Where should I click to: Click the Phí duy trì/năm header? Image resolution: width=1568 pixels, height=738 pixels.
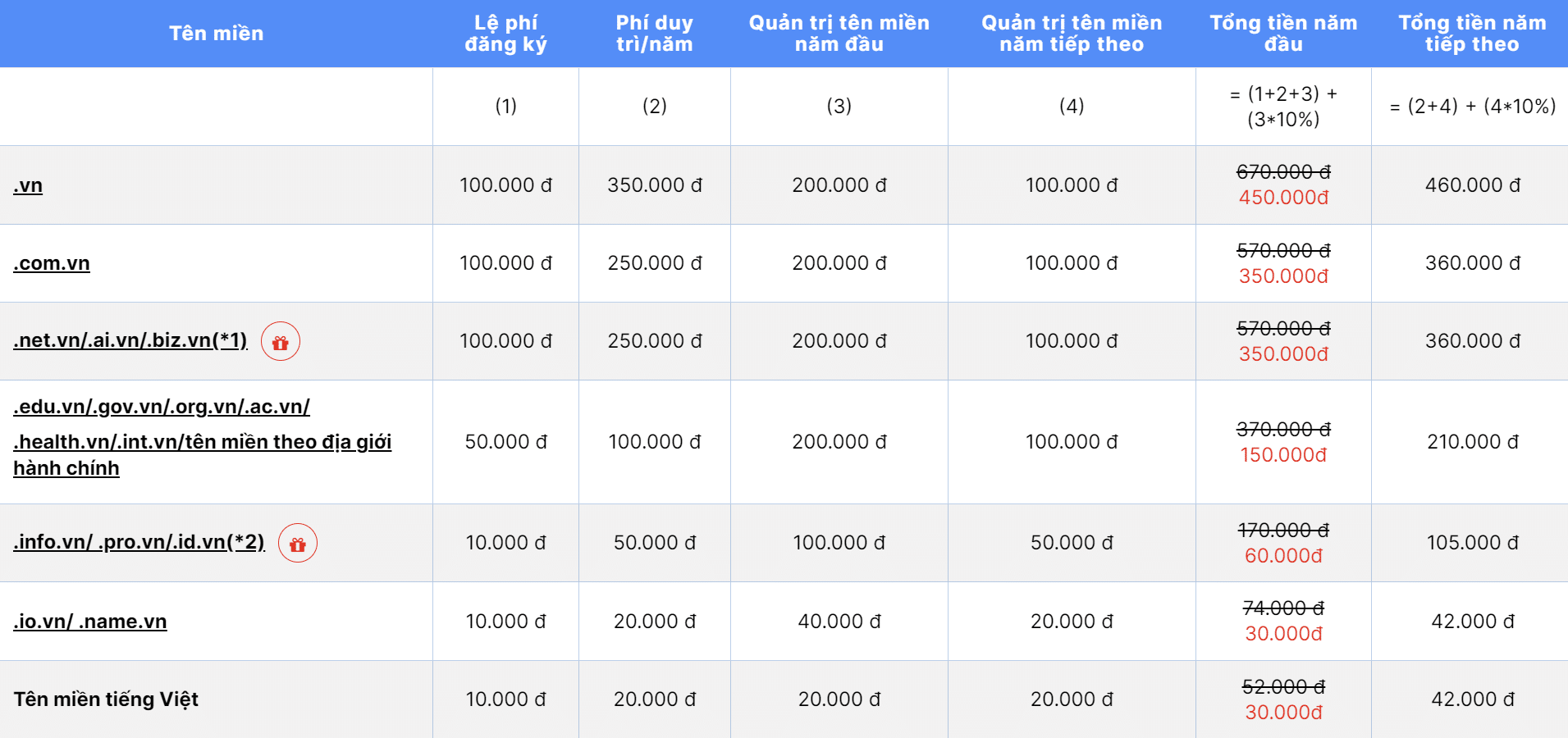click(x=655, y=34)
